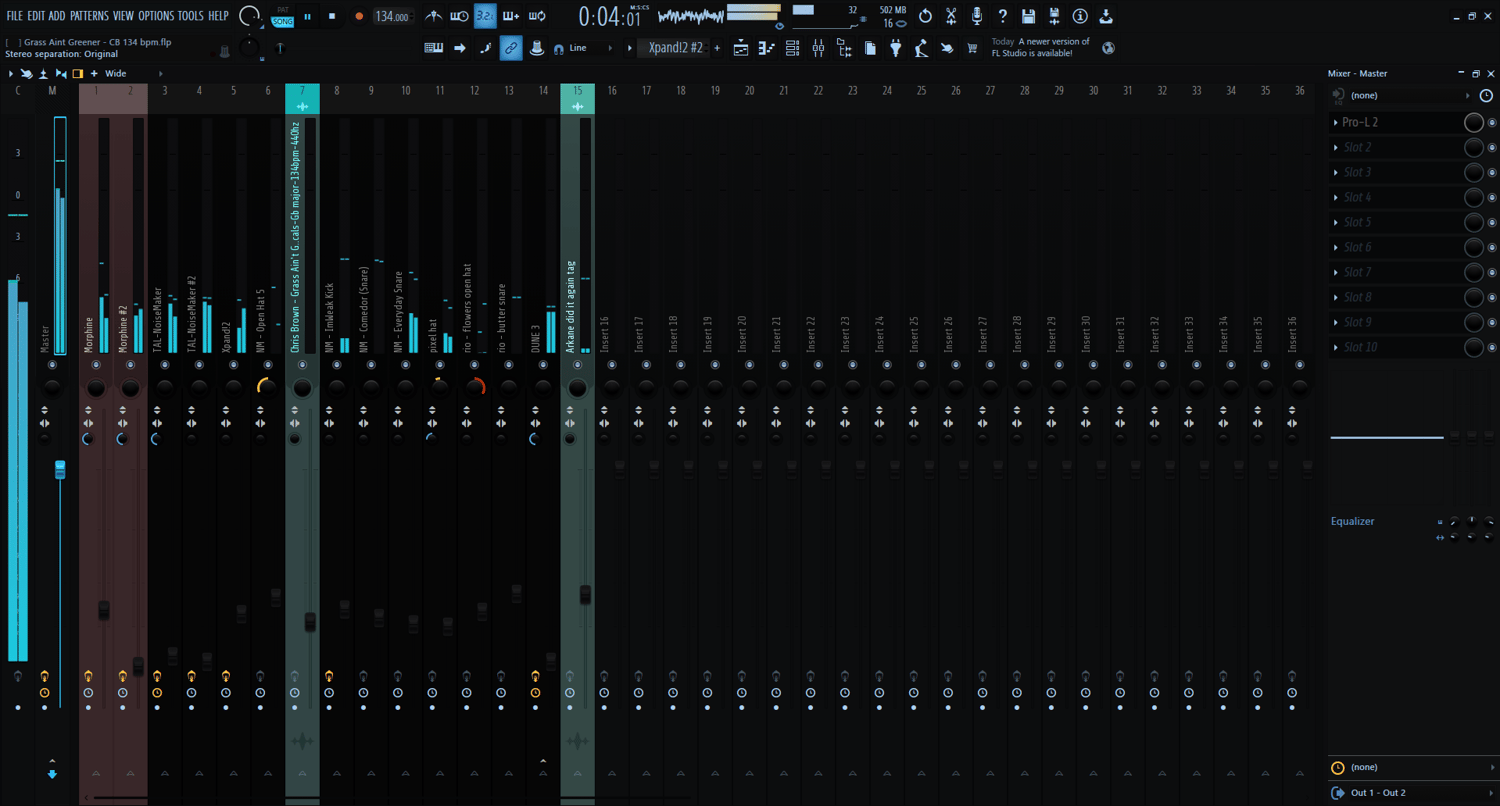Image resolution: width=1500 pixels, height=806 pixels.
Task: Click the Equalizer label in mixer panel
Action: 1352,521
